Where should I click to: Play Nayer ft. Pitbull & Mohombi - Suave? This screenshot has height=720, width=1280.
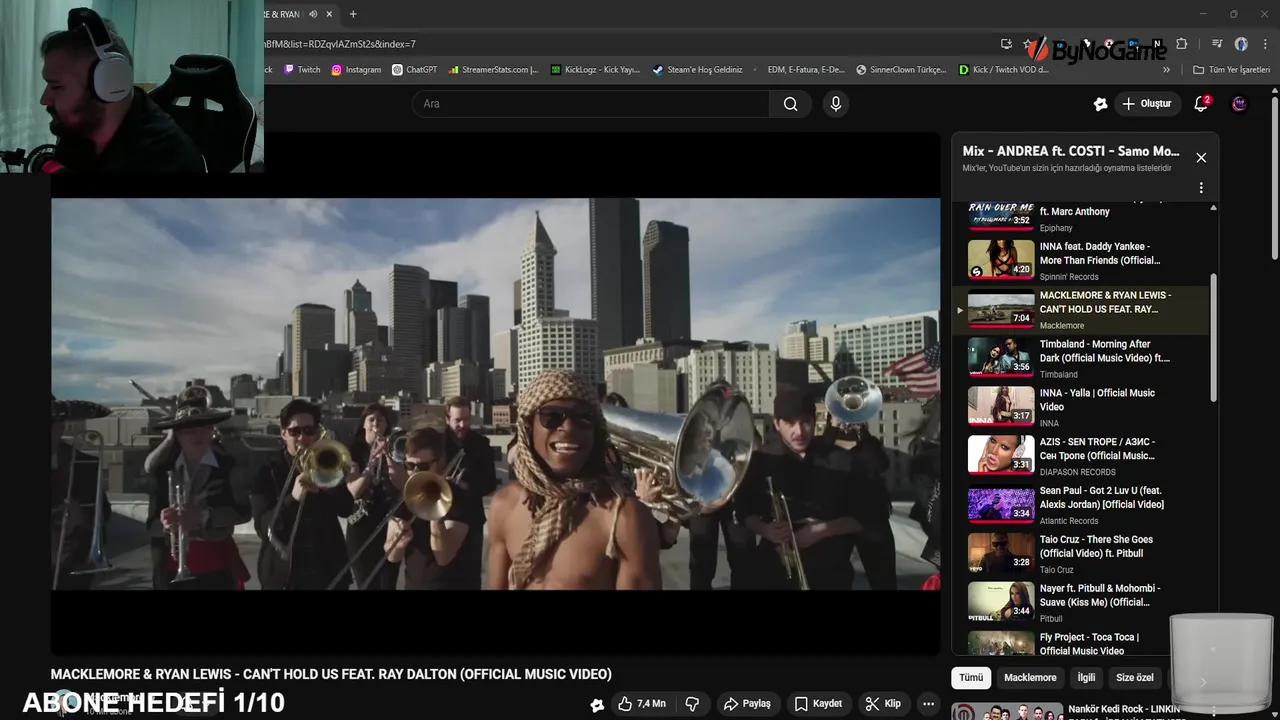(x=1080, y=603)
